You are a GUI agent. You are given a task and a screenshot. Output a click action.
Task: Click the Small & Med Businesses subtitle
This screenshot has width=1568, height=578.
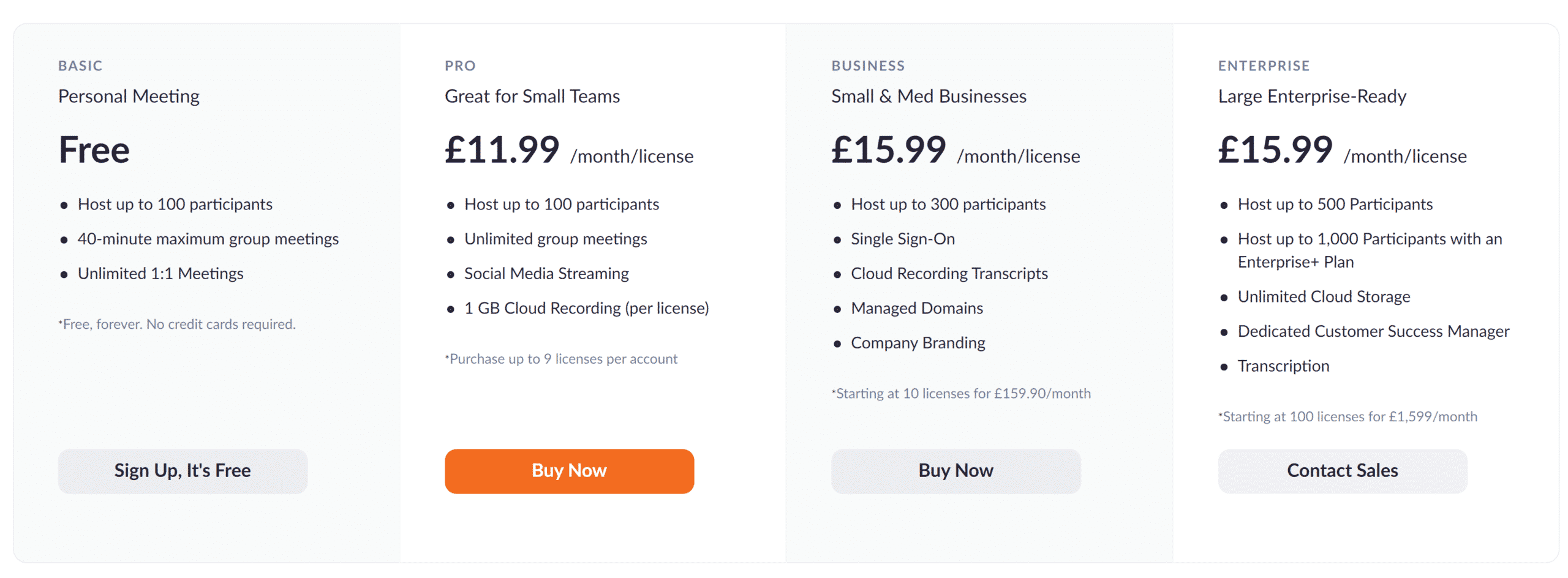point(929,96)
